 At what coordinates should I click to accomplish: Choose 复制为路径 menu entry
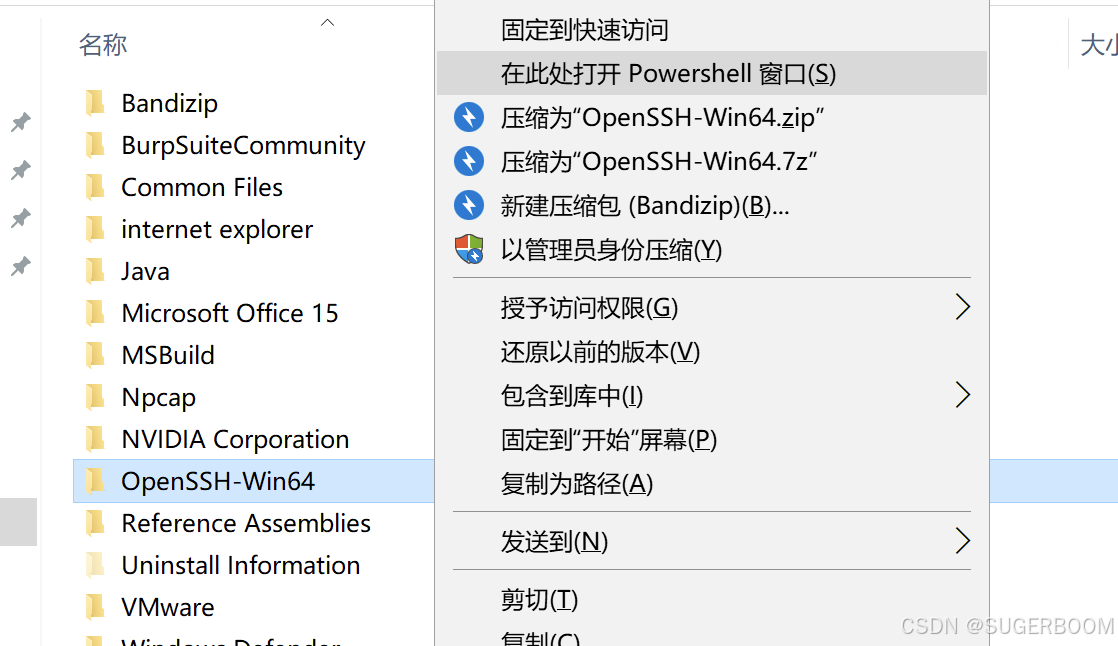pyautogui.click(x=712, y=483)
